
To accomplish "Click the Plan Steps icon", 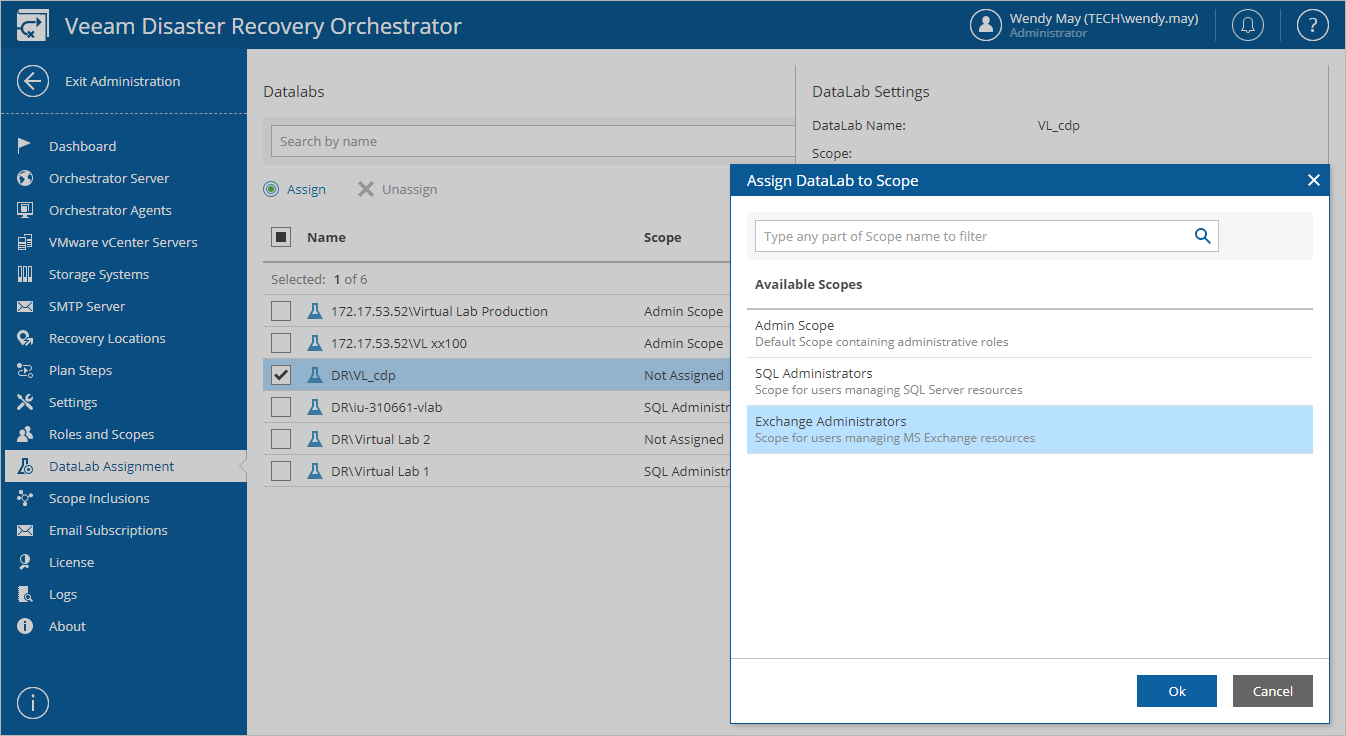I will pyautogui.click(x=26, y=370).
